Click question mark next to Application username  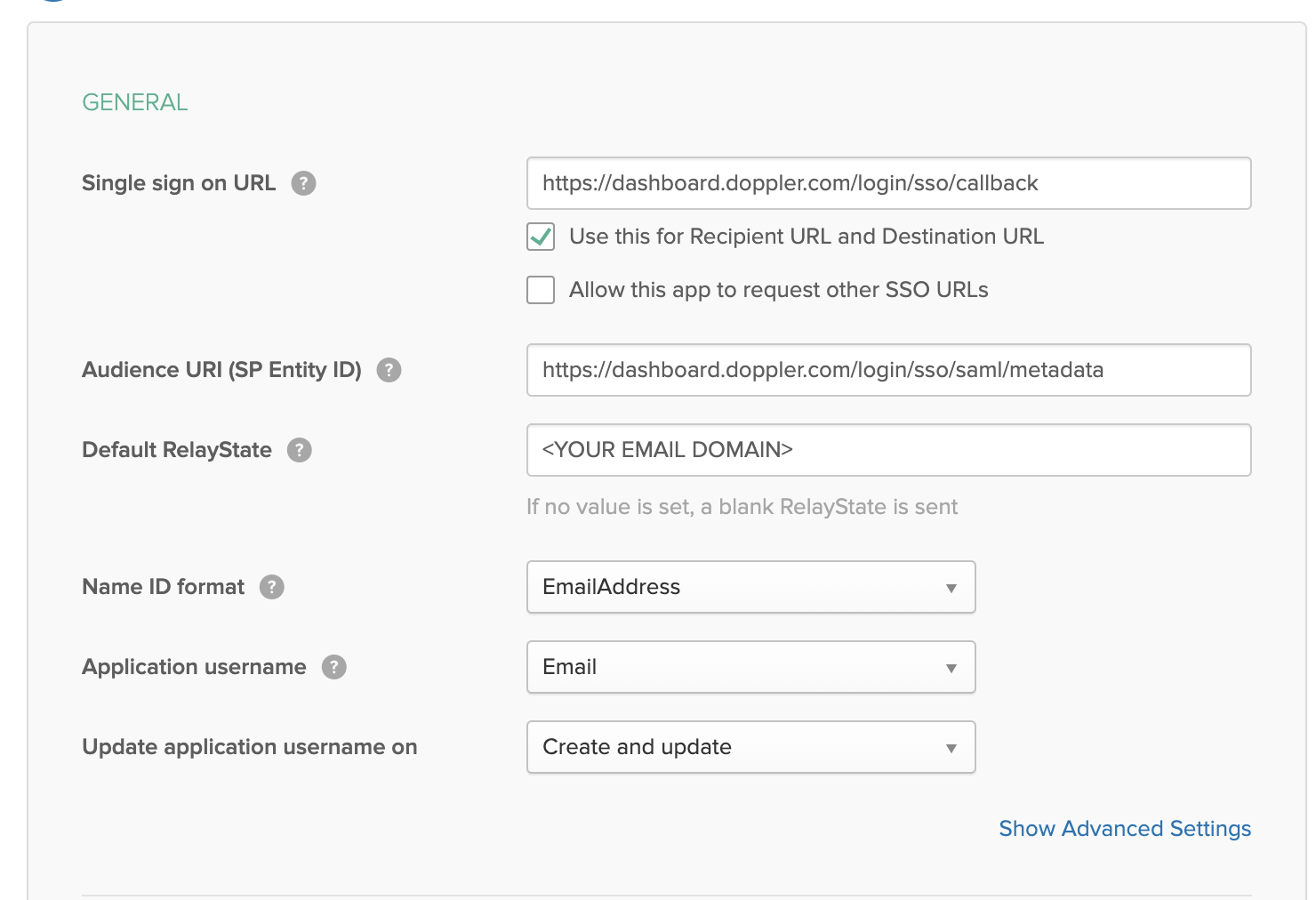[333, 667]
